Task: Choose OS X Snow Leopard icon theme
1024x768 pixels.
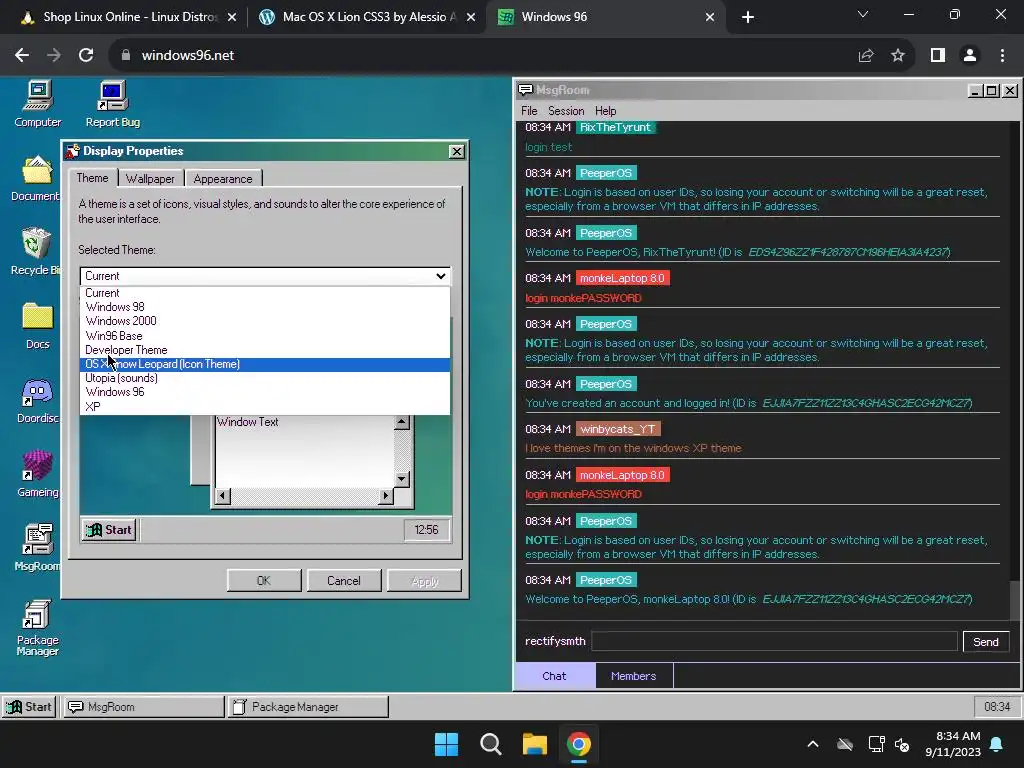Action: click(264, 364)
